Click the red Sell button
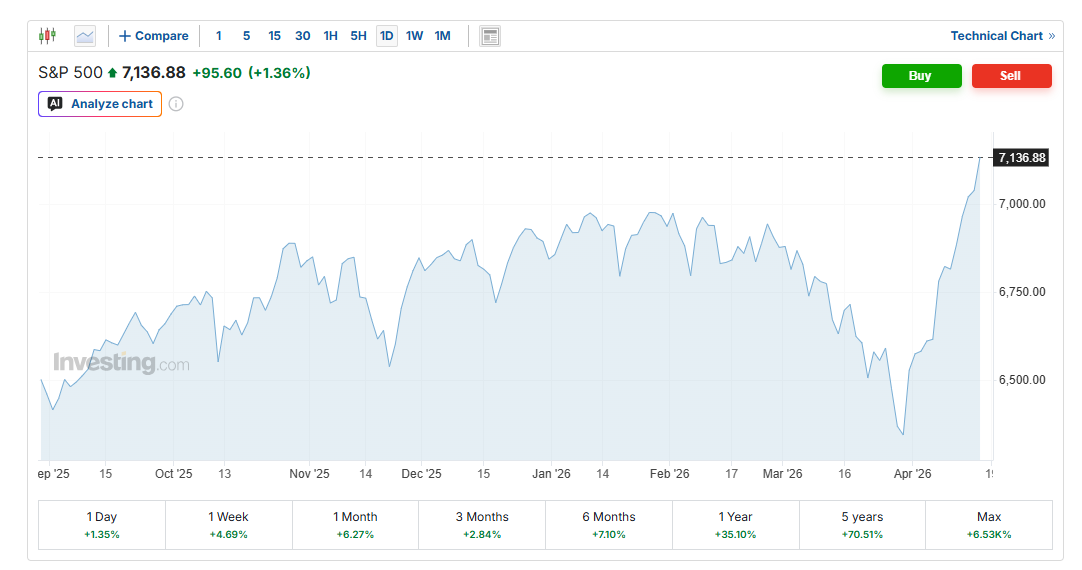This screenshot has width=1082, height=570. coord(1012,76)
